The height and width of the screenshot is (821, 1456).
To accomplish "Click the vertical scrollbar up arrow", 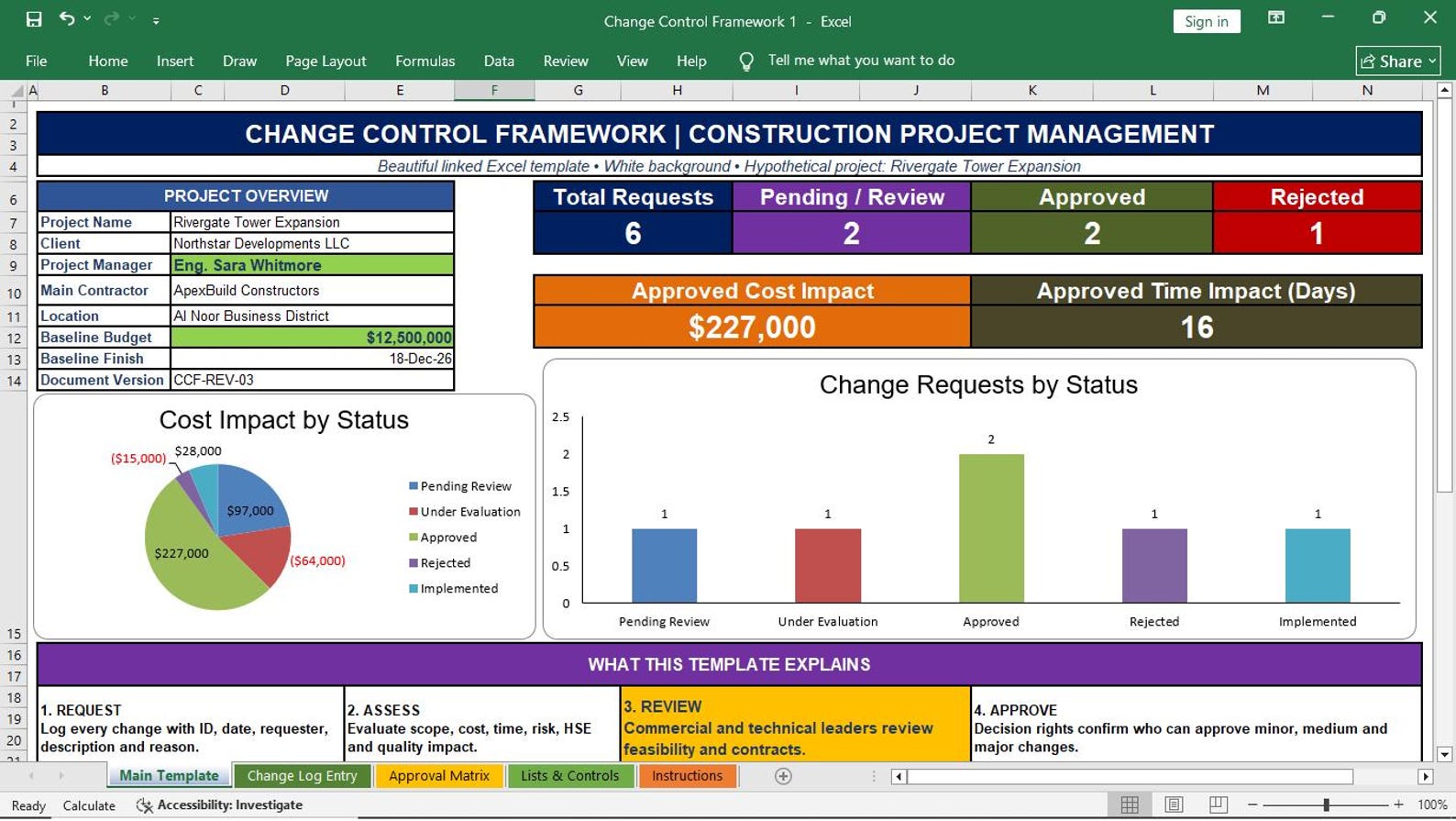I will pyautogui.click(x=1444, y=90).
